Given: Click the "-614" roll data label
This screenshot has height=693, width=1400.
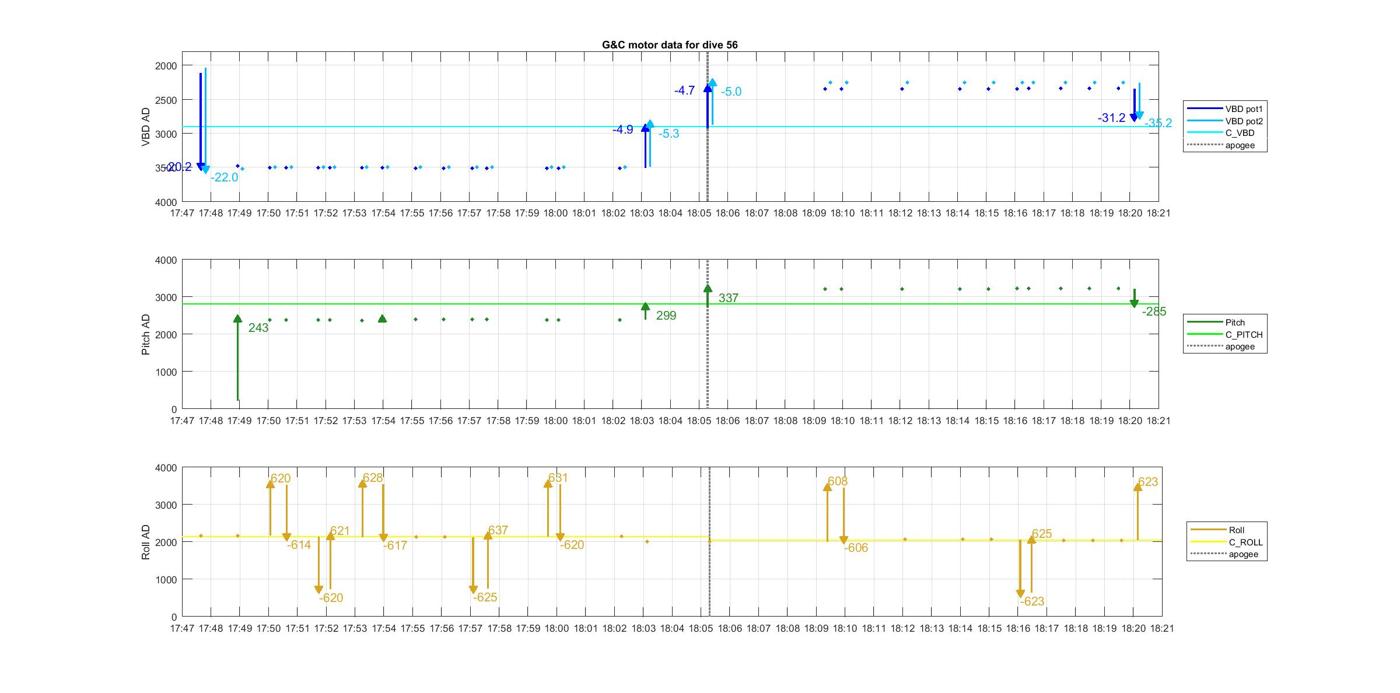Looking at the screenshot, I should [x=299, y=545].
